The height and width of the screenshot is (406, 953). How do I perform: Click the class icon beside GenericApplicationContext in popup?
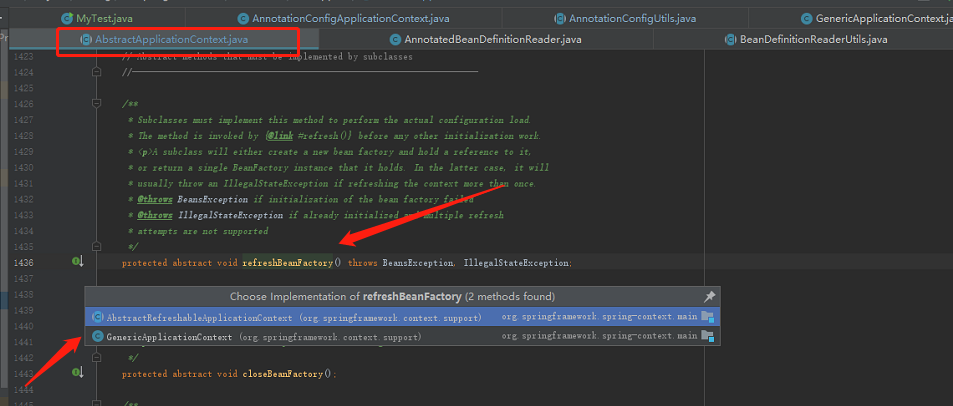pyautogui.click(x=97, y=336)
